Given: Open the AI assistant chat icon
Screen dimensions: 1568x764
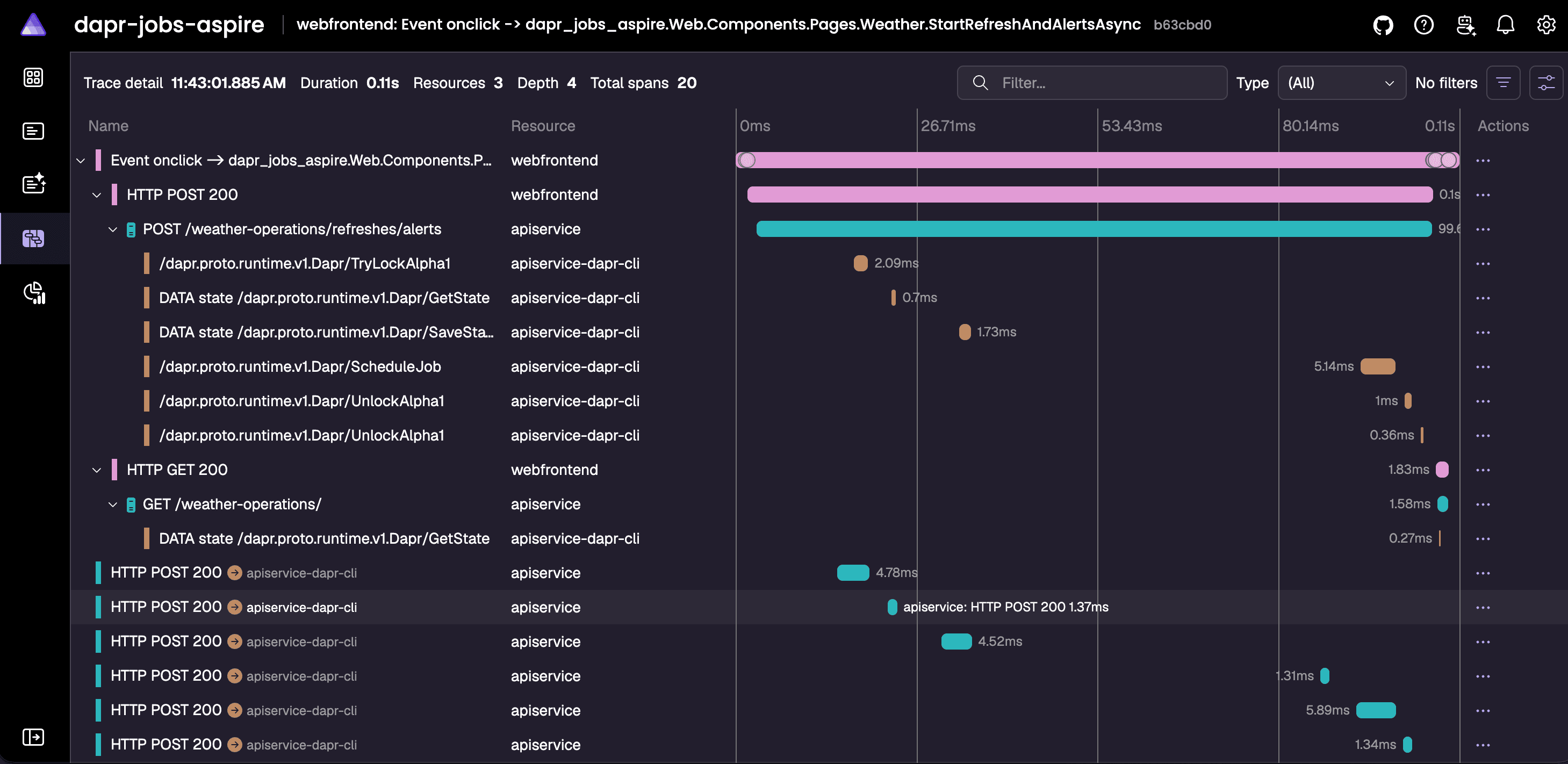Looking at the screenshot, I should pos(1465,25).
